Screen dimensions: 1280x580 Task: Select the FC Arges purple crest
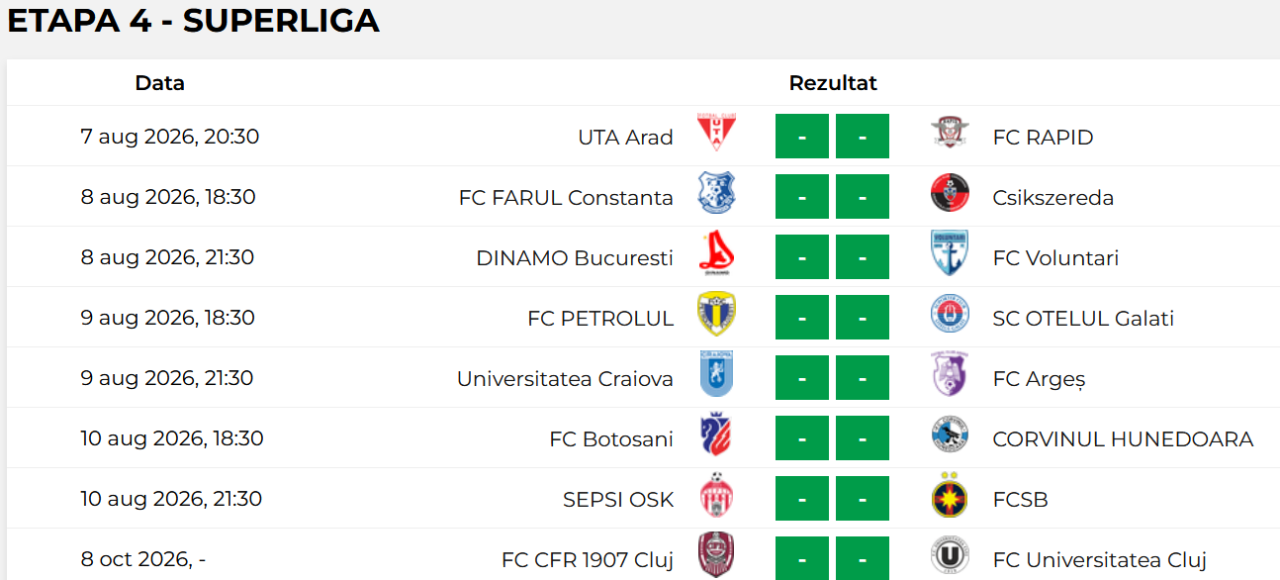(949, 374)
